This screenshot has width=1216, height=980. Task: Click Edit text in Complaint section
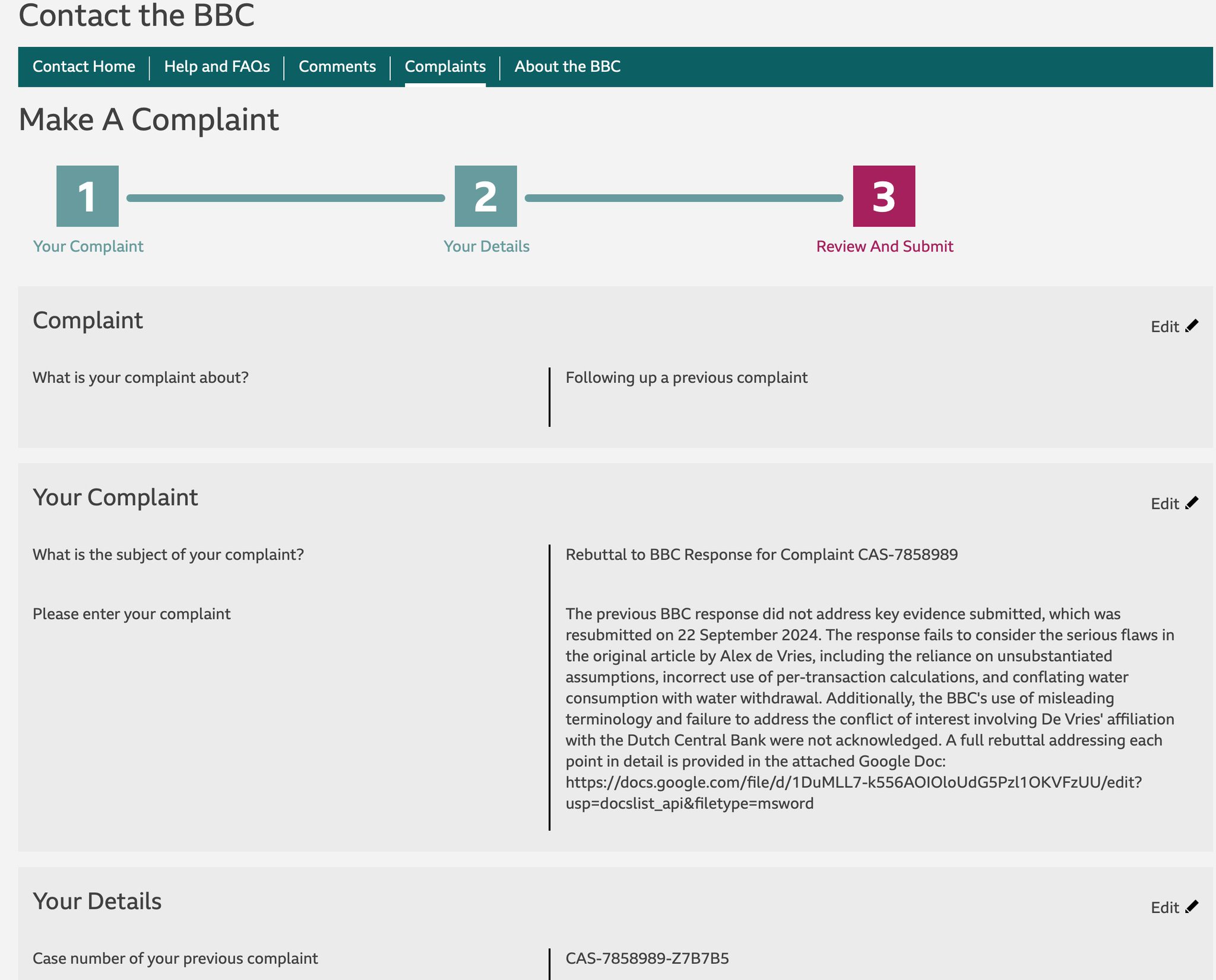[x=1164, y=327]
